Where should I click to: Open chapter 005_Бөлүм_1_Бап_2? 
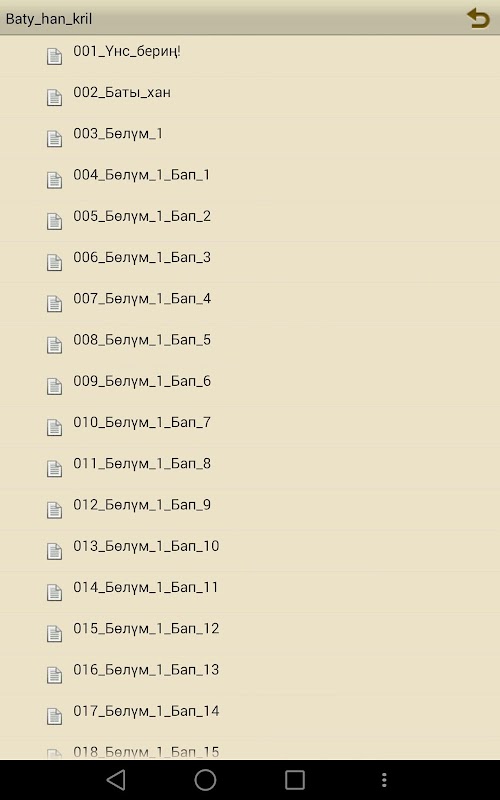point(250,221)
